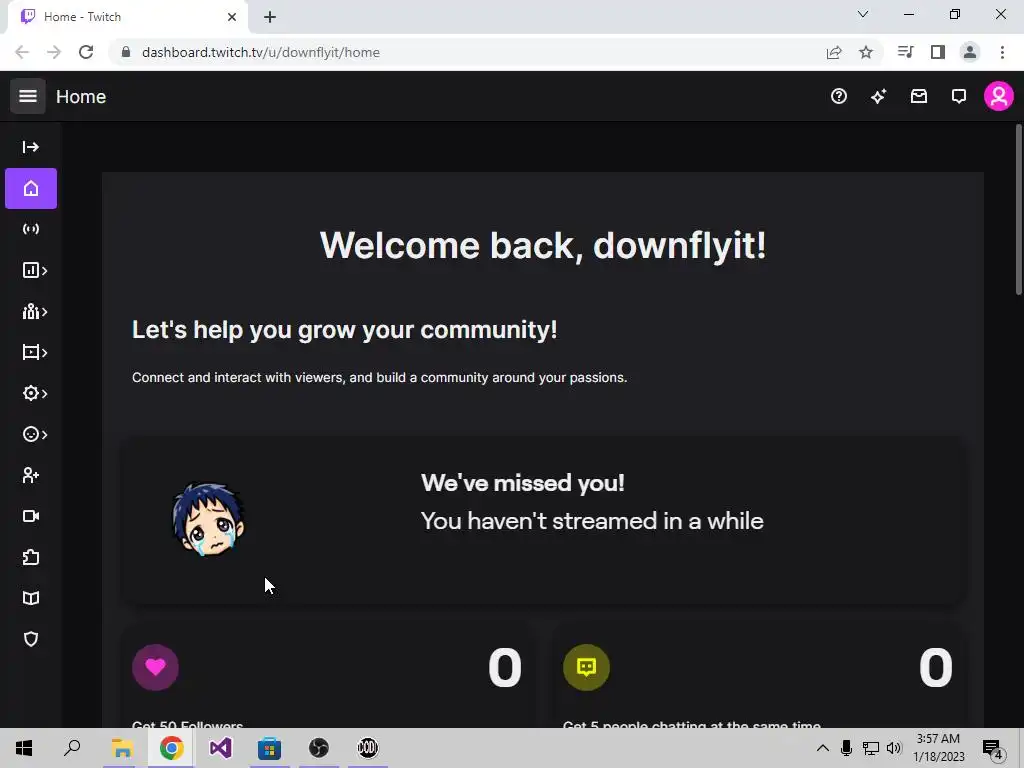Click the browser address bar URL
The image size is (1024, 768).
click(x=261, y=52)
